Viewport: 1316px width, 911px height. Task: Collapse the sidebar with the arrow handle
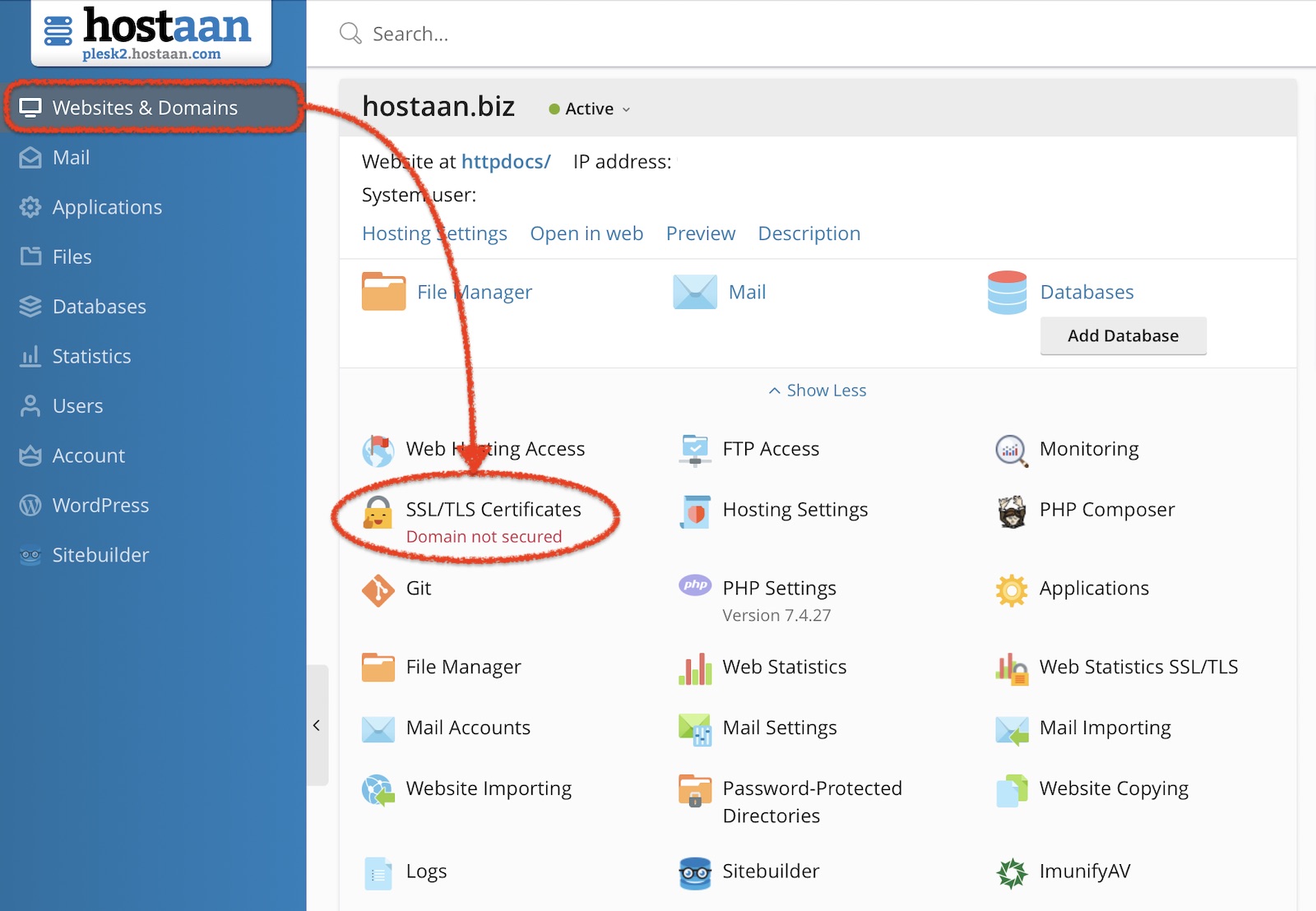pyautogui.click(x=317, y=725)
